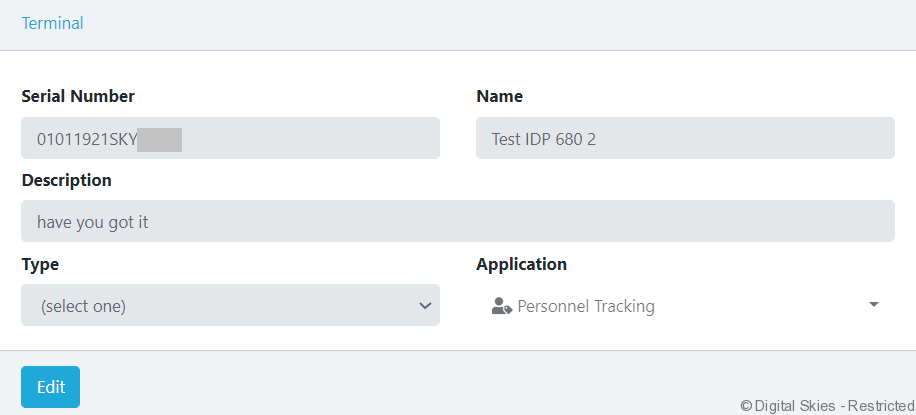Click the caret arrow of Application dropdown
Viewport: 916px width, 415px height.
click(x=874, y=304)
